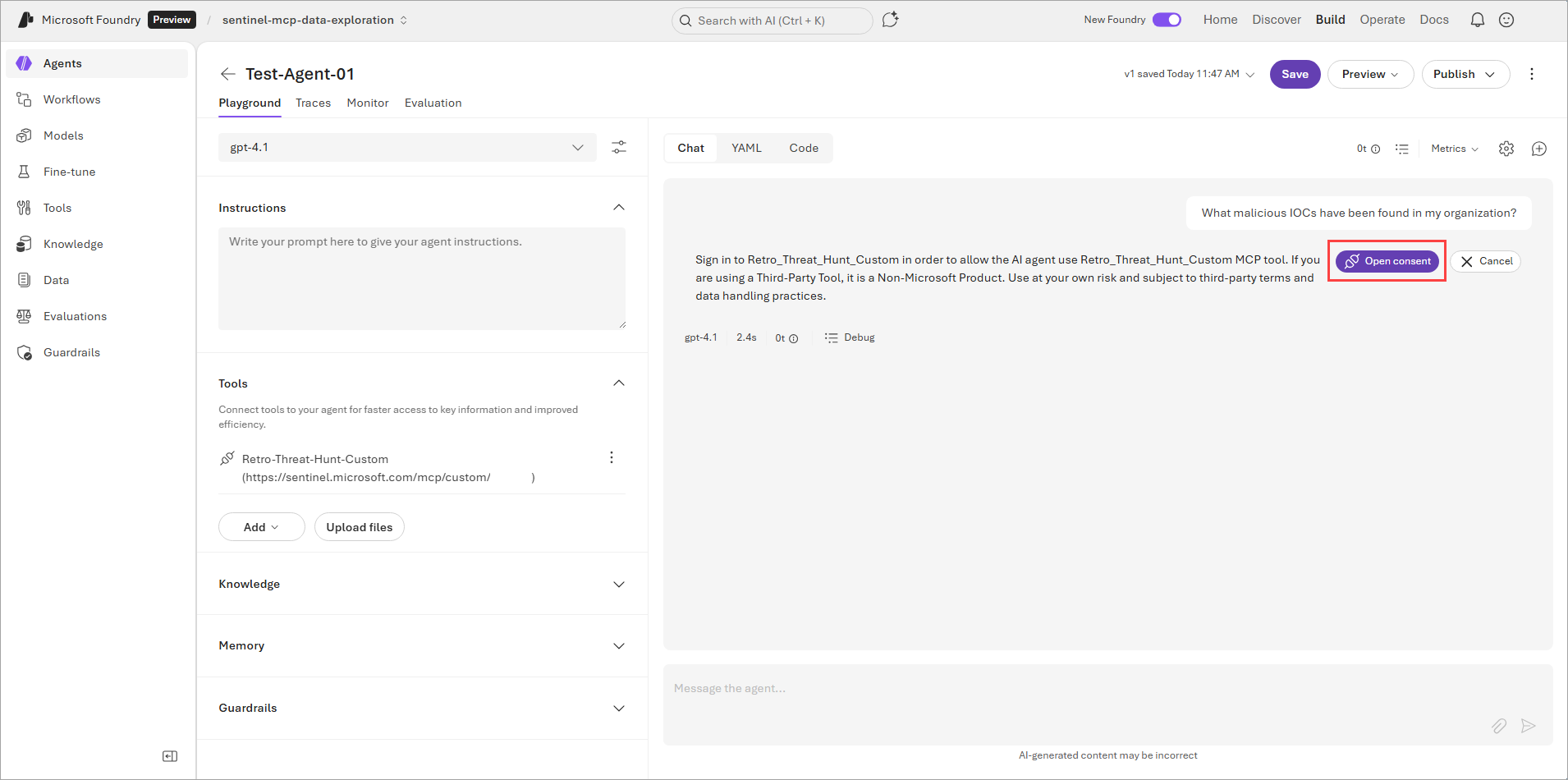
Task: Open the Publish dropdown button
Action: tap(1465, 74)
